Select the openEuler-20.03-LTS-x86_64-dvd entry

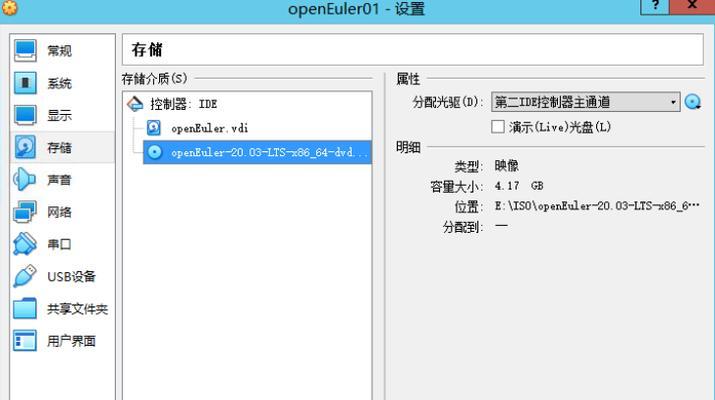pos(258,152)
